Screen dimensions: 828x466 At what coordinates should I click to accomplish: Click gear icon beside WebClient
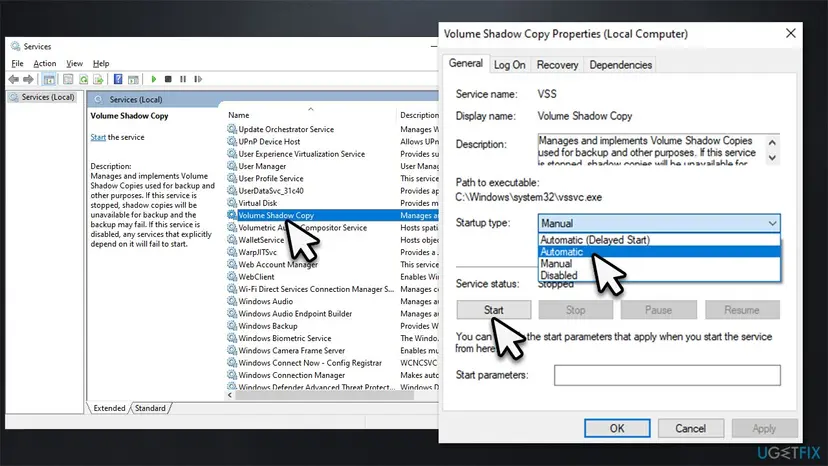point(232,276)
